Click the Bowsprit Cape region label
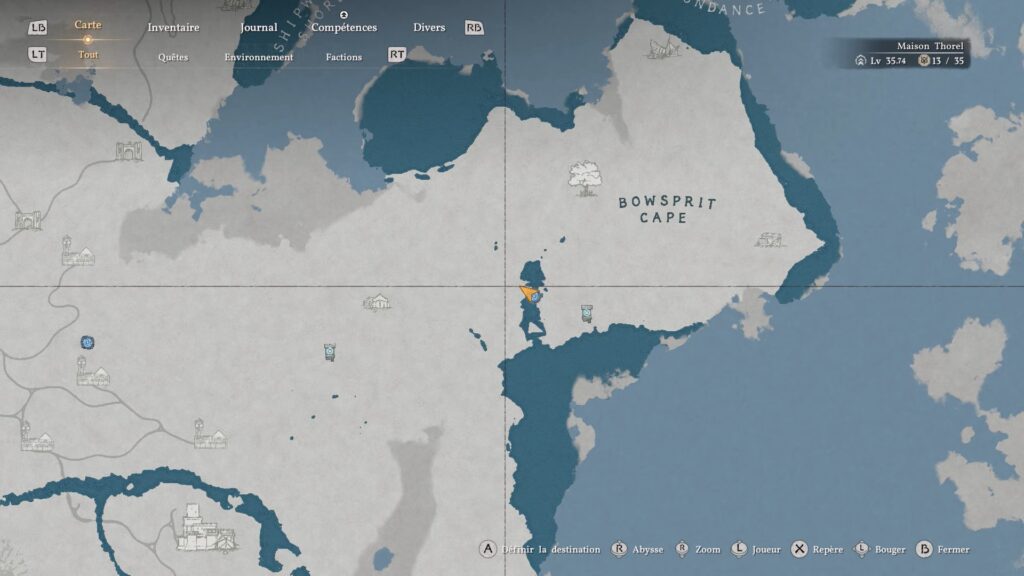This screenshot has width=1024, height=576. tap(667, 210)
